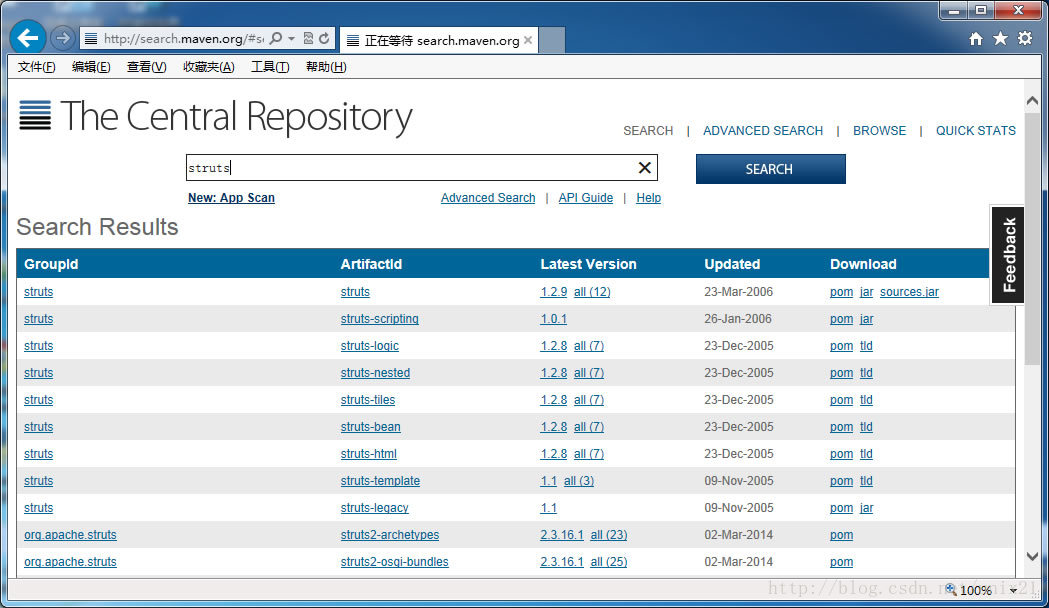This screenshot has height=608, width=1049.
Task: Open the Tools gear icon
Action: click(1025, 39)
